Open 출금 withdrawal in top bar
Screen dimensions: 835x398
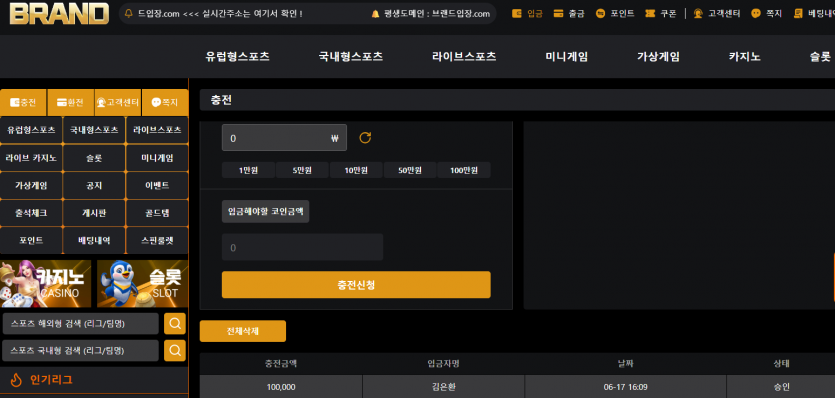569,14
